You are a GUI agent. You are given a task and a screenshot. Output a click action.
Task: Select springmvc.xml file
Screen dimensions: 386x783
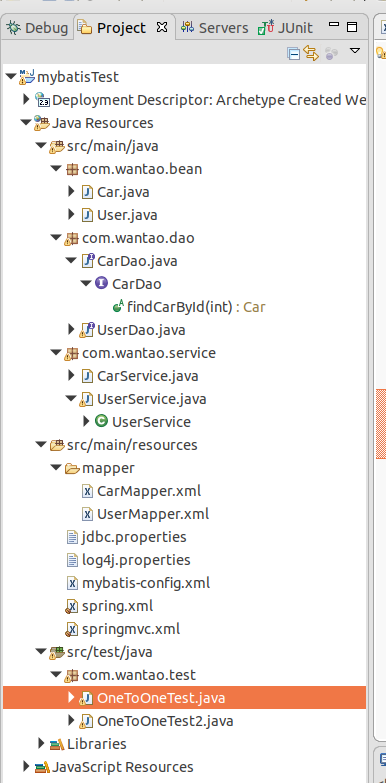click(x=131, y=628)
